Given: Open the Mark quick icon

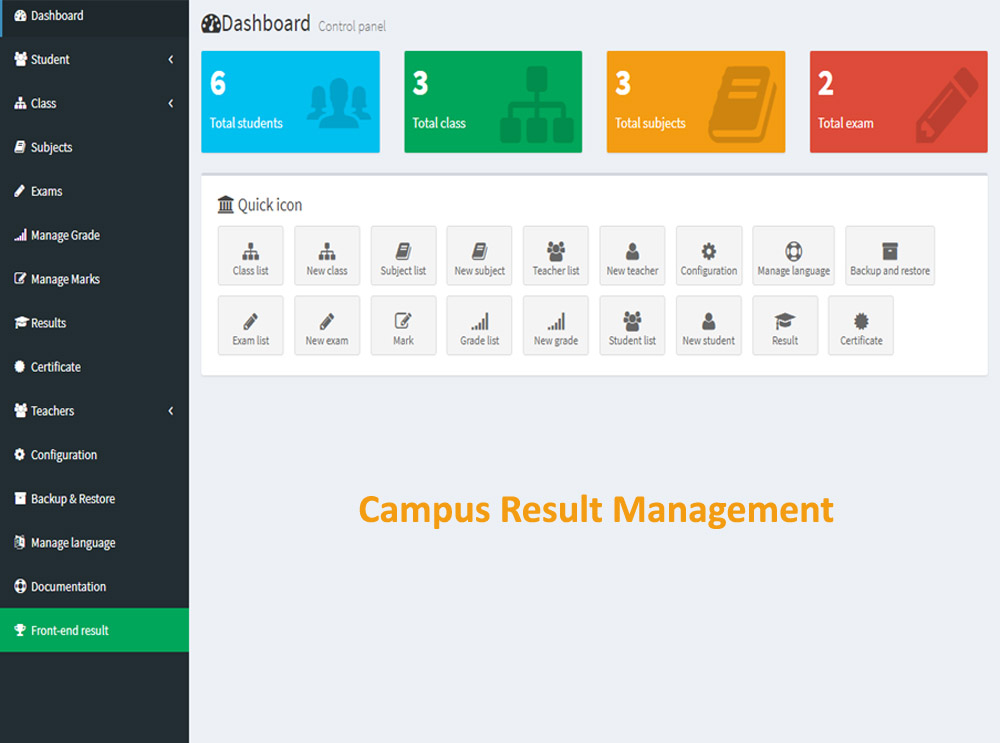Looking at the screenshot, I should point(403,325).
